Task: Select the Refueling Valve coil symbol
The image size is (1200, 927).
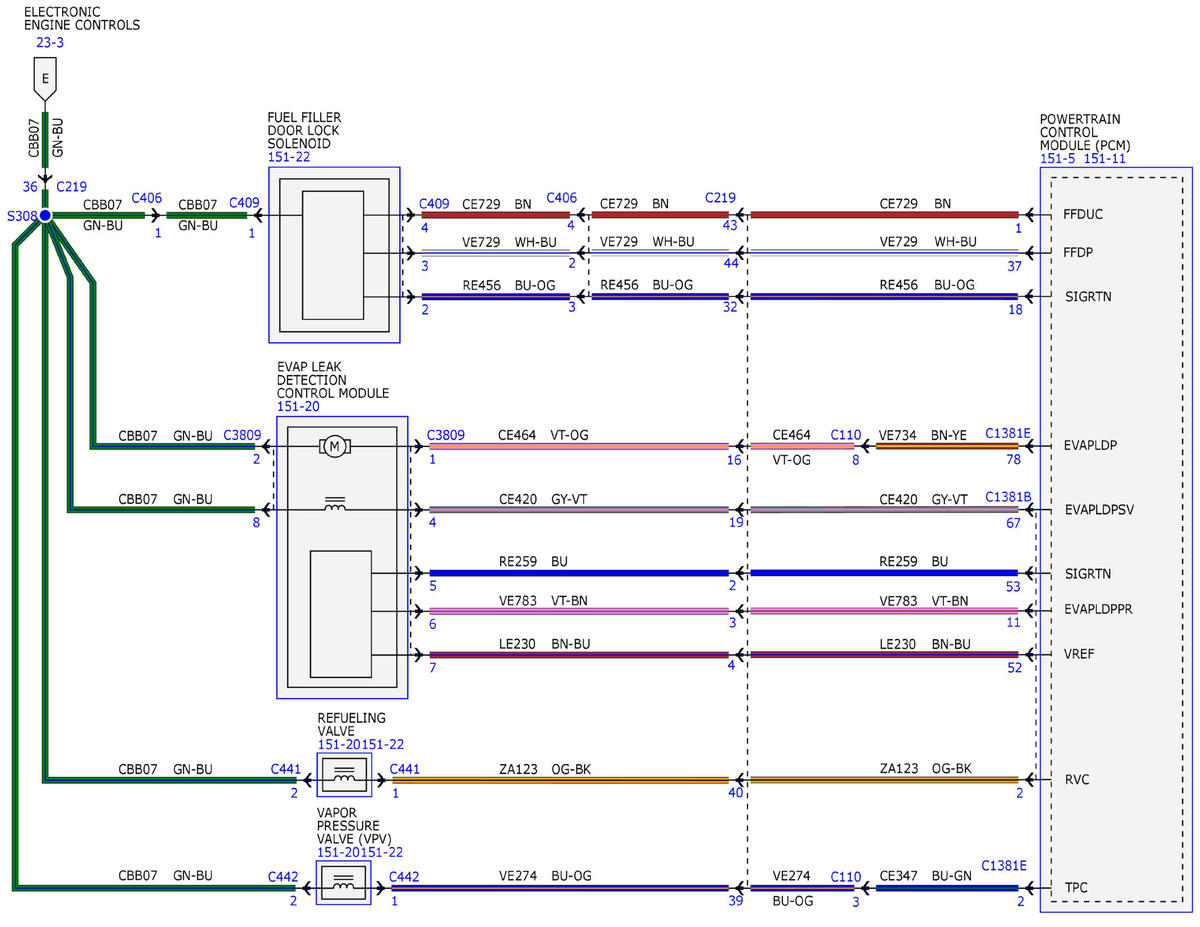Action: pos(343,775)
